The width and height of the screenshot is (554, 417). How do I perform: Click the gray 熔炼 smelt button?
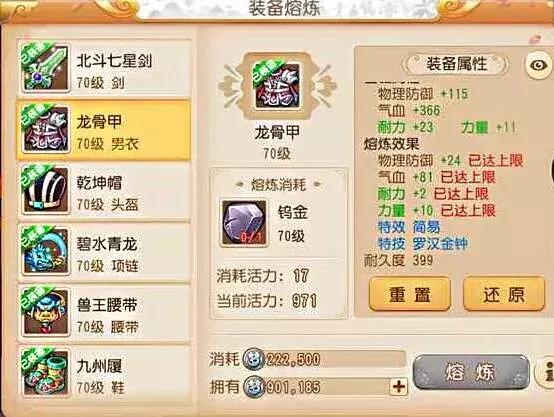(x=471, y=372)
